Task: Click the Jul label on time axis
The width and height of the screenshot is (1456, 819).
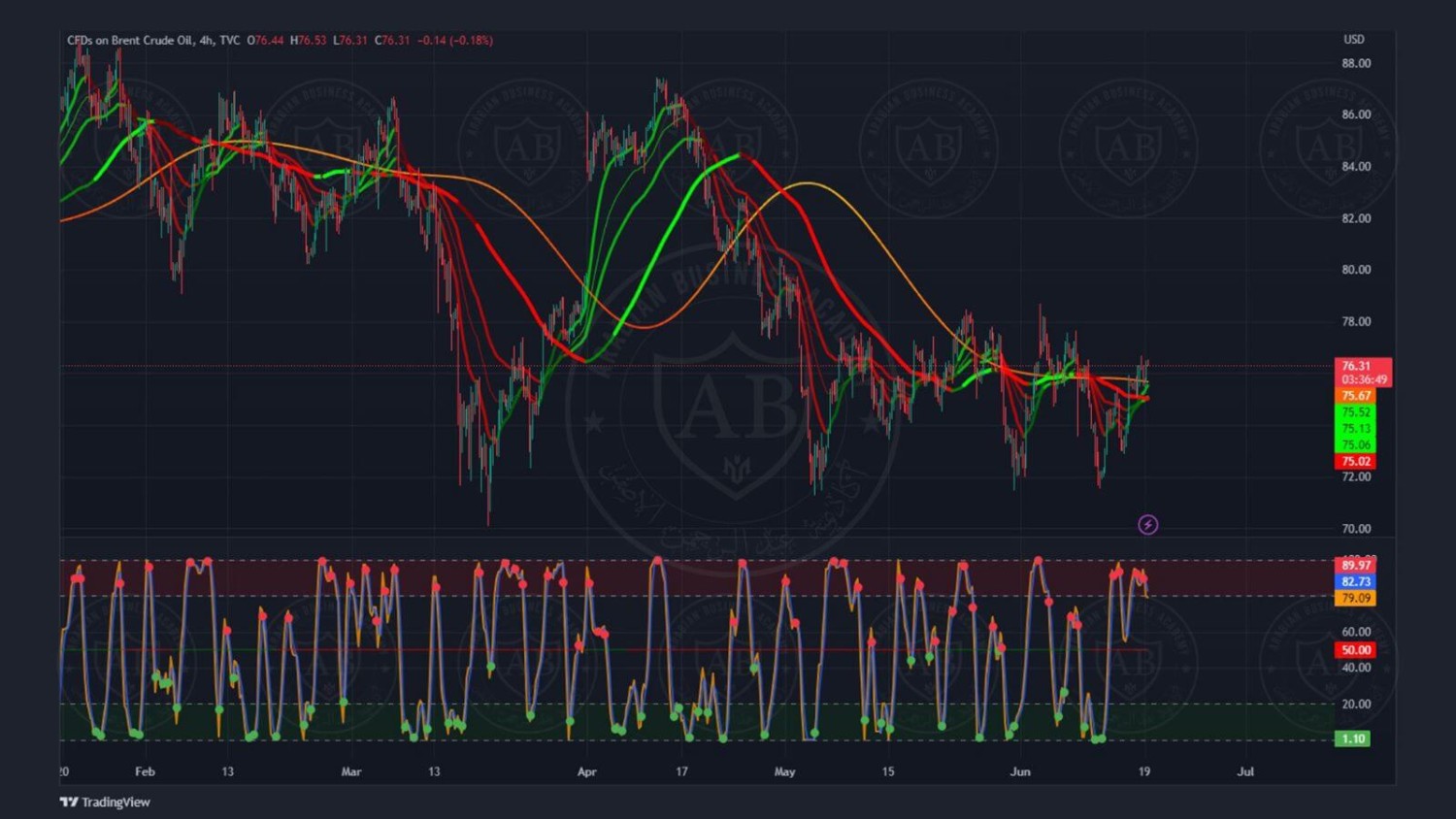Action: tap(1245, 772)
